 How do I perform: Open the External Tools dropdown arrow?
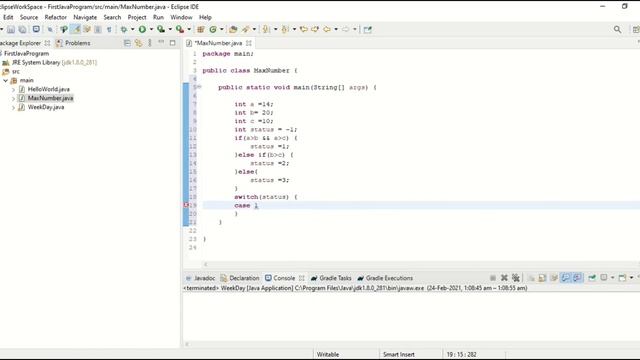(x=189, y=29)
